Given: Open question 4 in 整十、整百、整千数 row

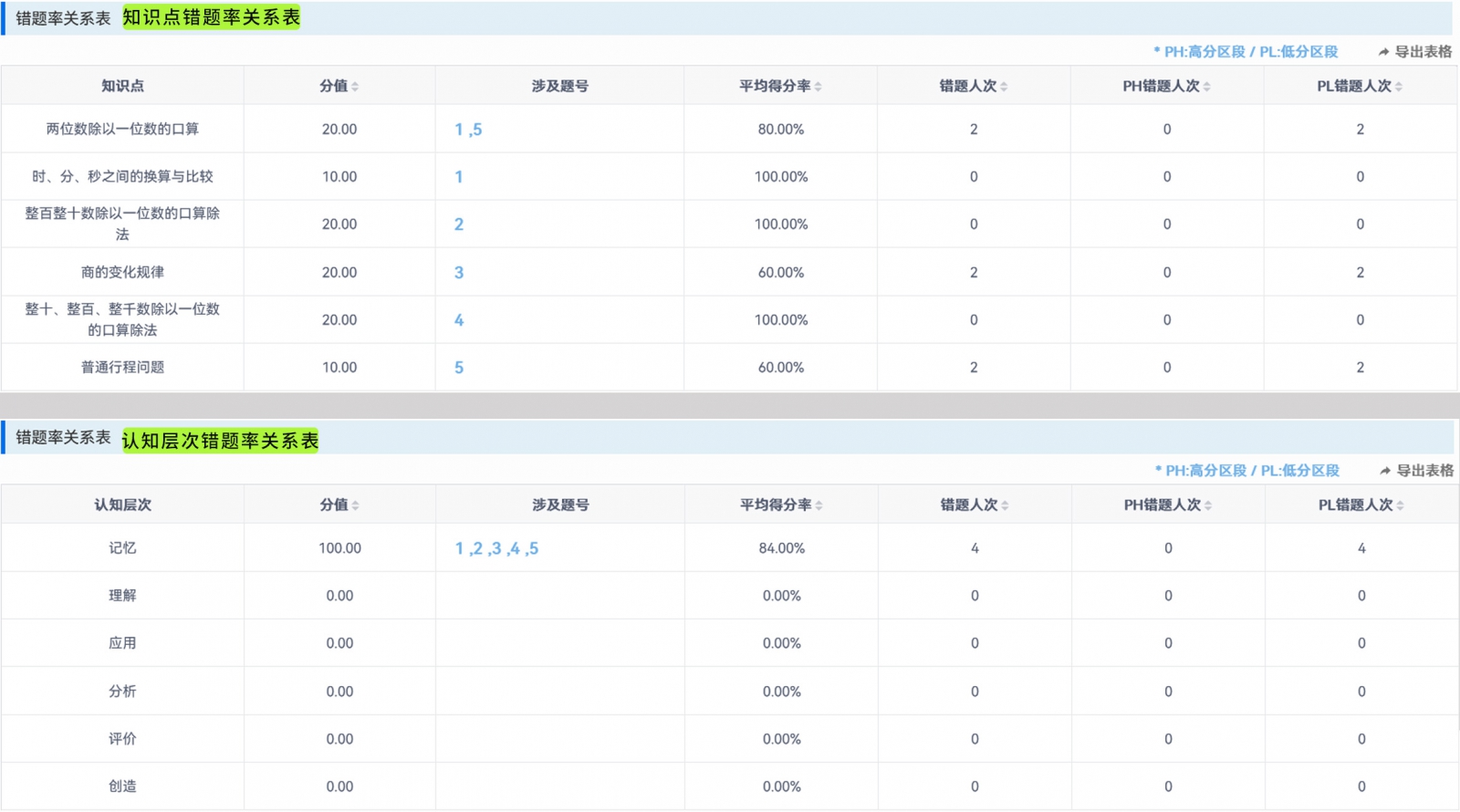Looking at the screenshot, I should click(459, 320).
